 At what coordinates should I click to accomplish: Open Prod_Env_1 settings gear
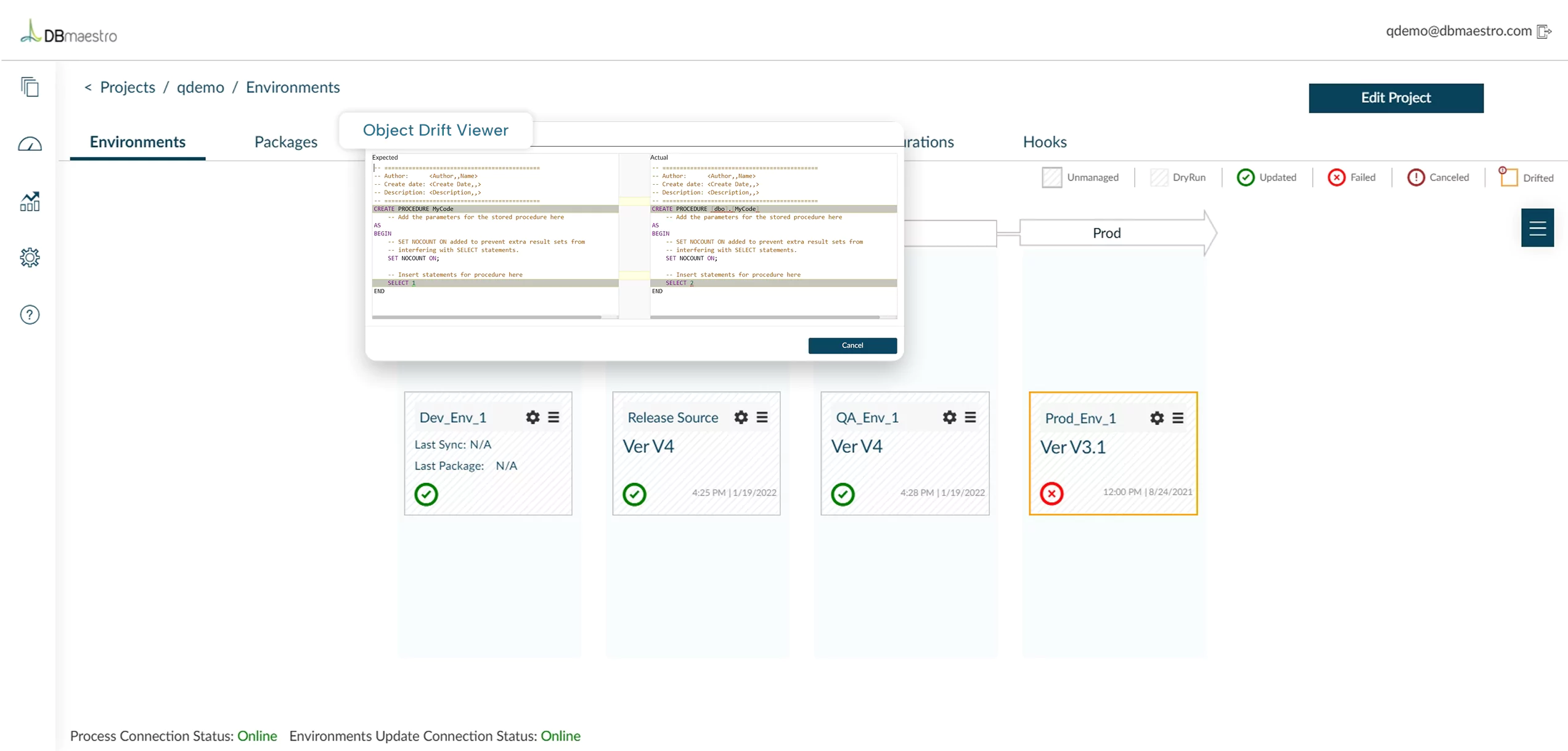(1157, 418)
